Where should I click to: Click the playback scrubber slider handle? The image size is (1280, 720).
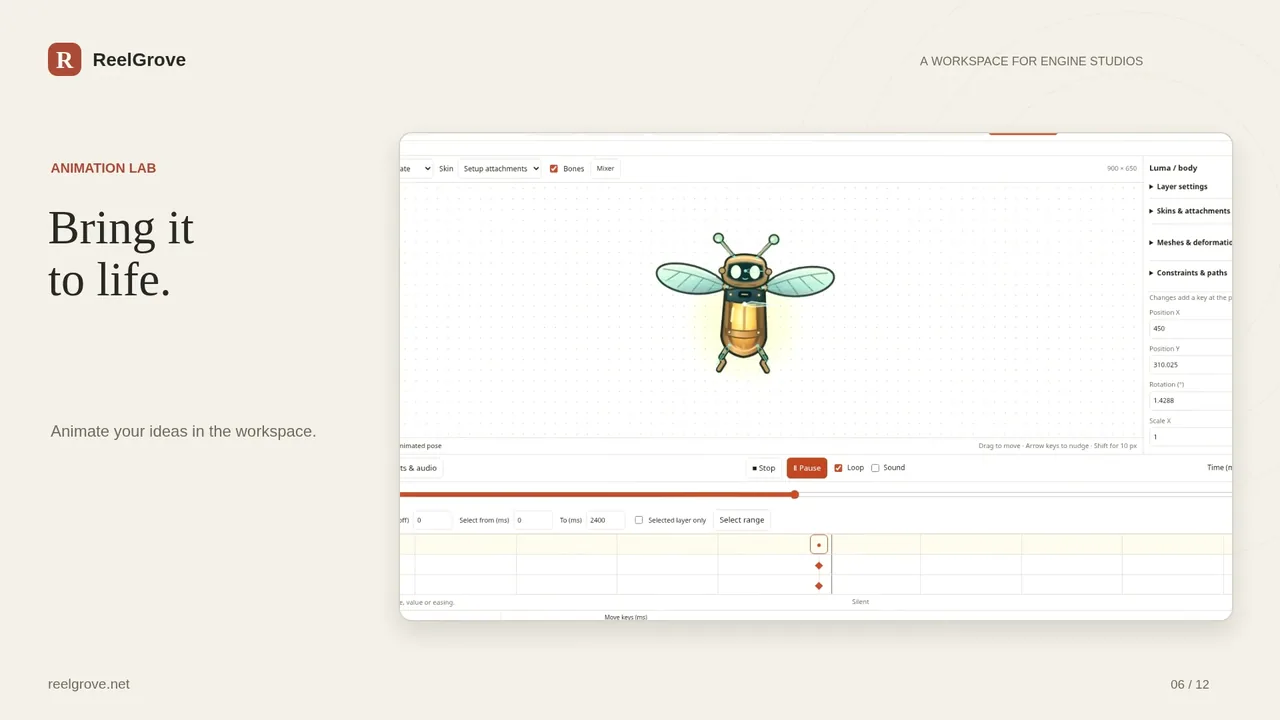coord(795,494)
